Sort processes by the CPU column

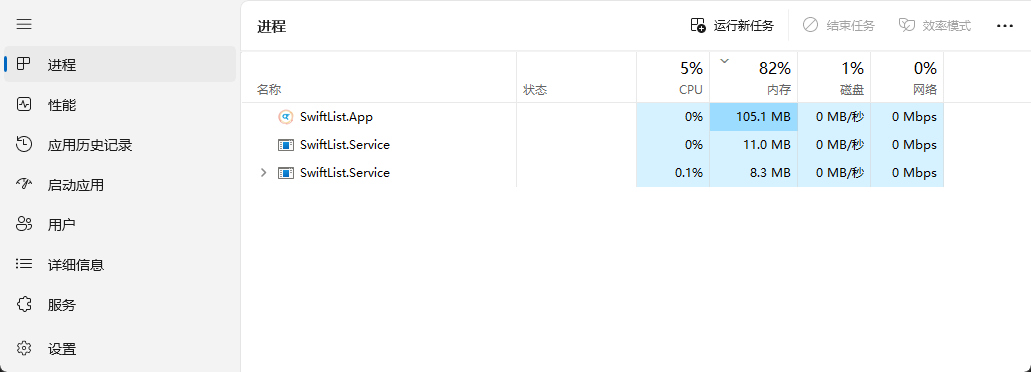coord(673,77)
